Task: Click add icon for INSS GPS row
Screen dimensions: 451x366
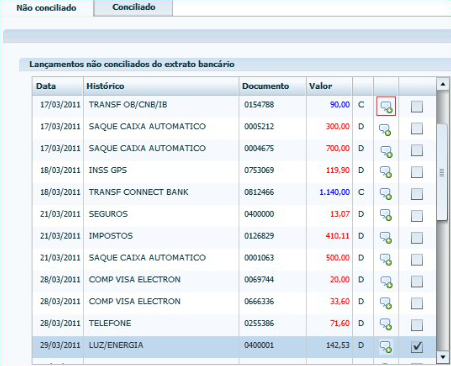Action: click(386, 172)
